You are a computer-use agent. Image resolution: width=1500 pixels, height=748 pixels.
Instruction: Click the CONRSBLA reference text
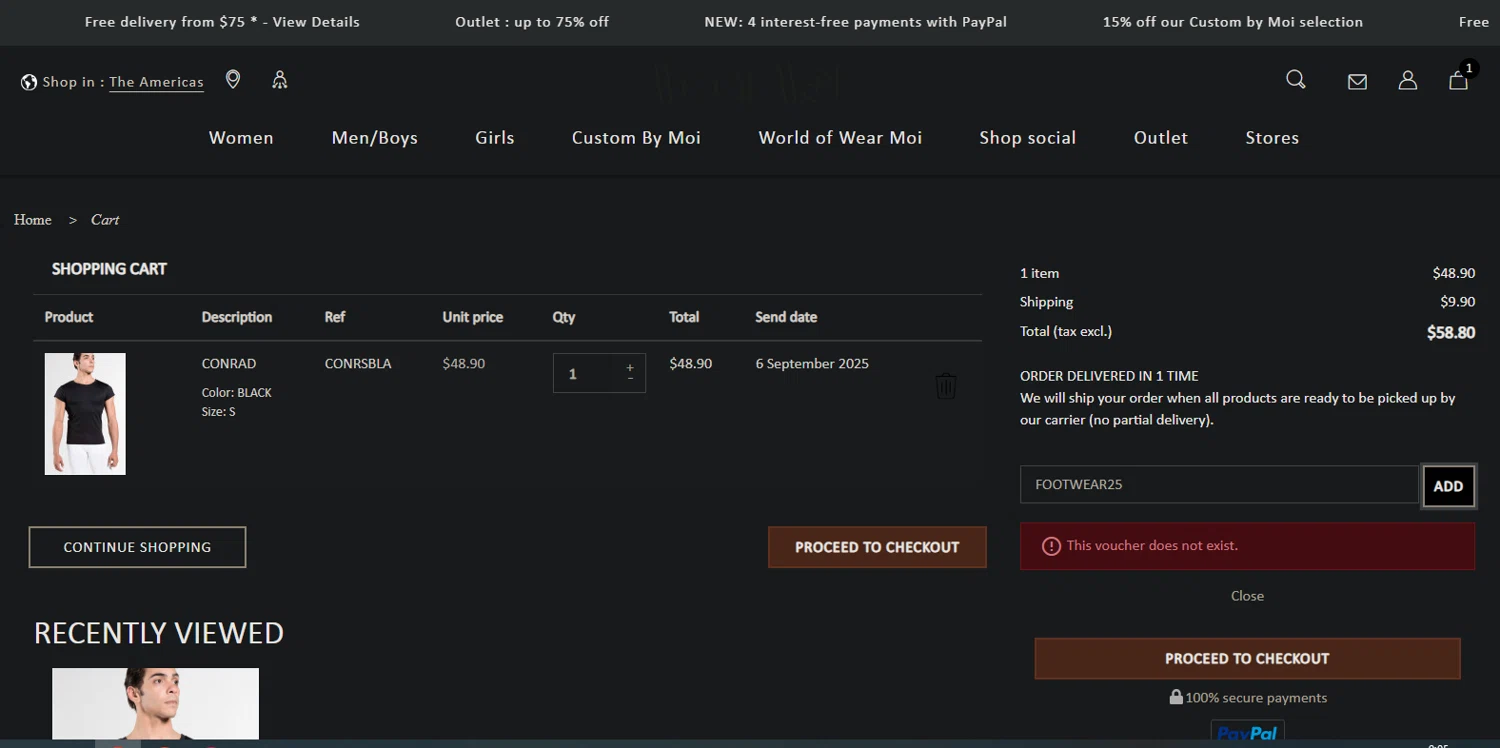tap(358, 364)
